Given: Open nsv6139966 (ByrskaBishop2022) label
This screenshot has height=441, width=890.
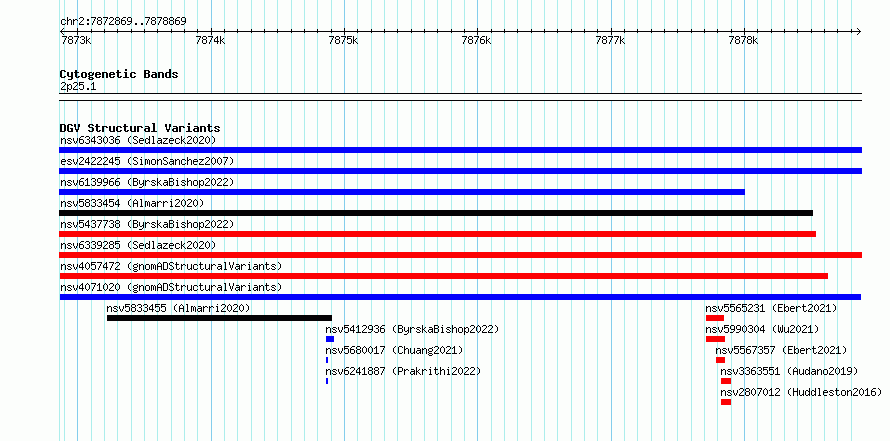Looking at the screenshot, I should [147, 182].
